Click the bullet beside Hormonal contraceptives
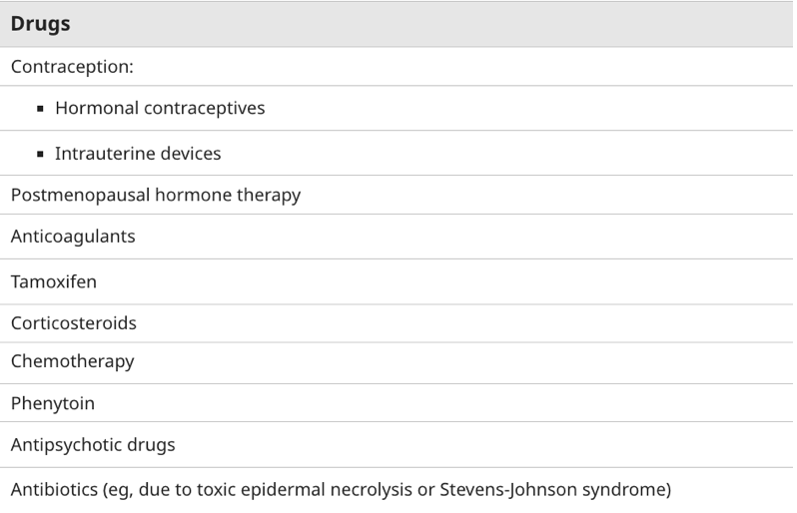The width and height of the screenshot is (797, 513). coord(40,109)
